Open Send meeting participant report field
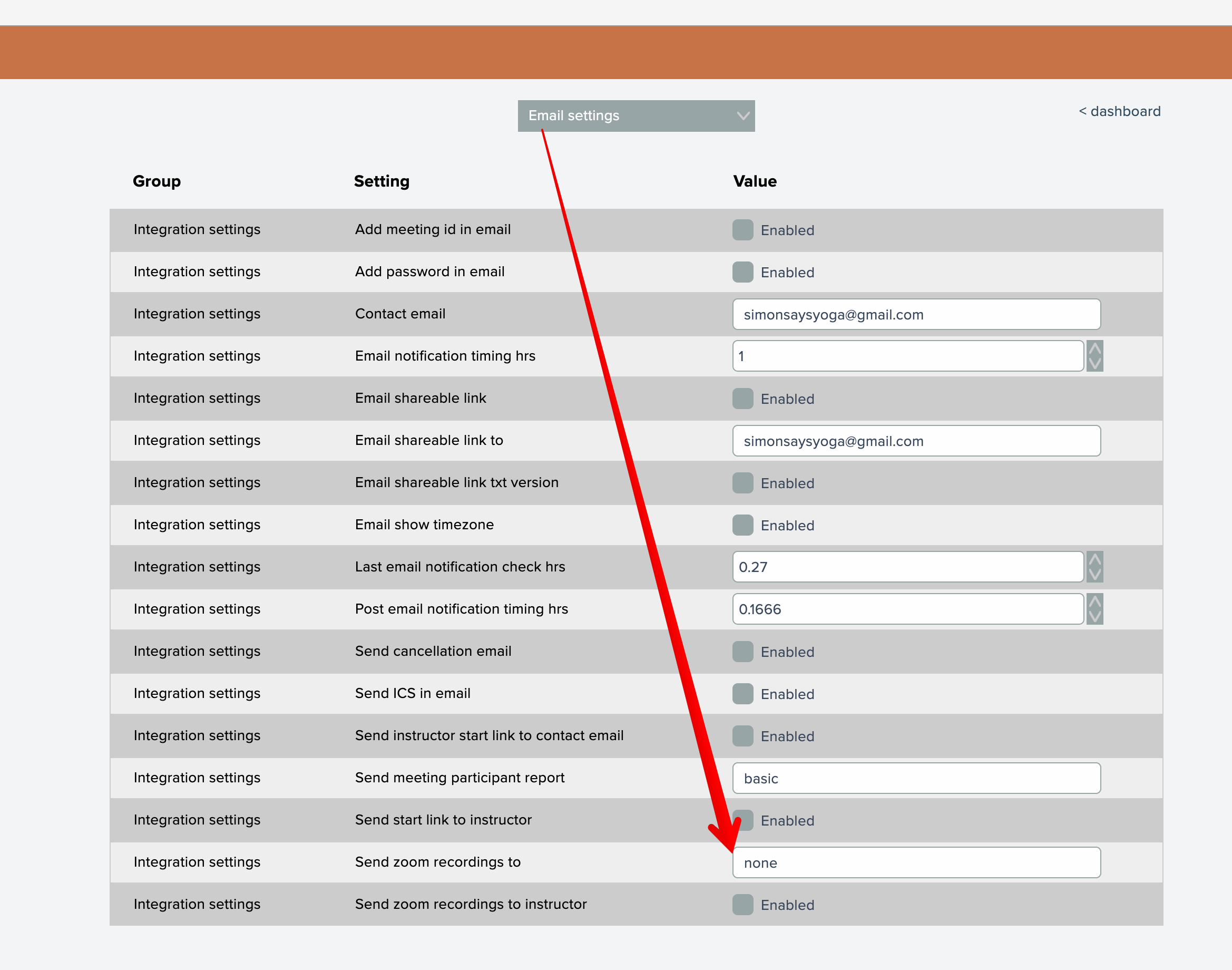The width and height of the screenshot is (1232, 970). click(x=916, y=779)
